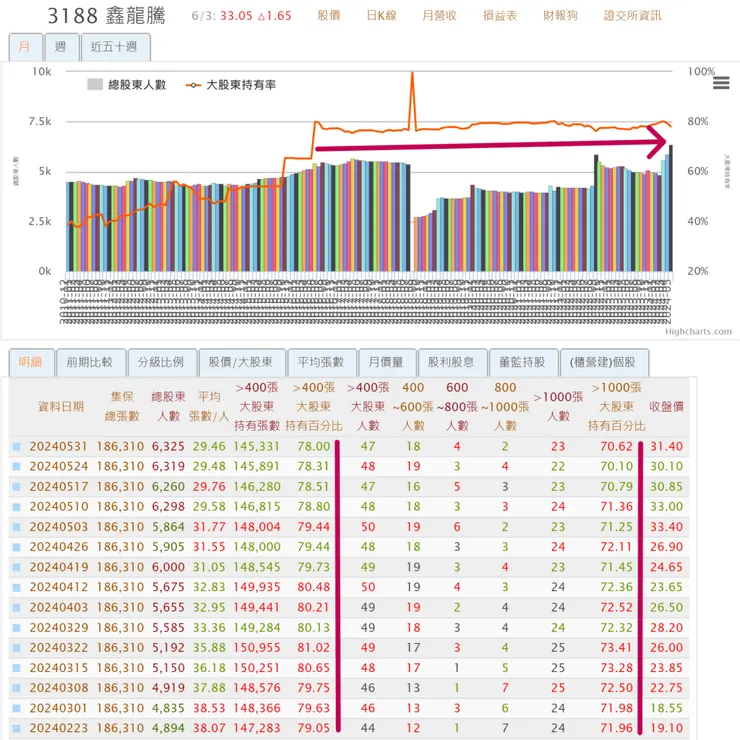Screen dimensions: 740x740
Task: Click the blue square icon for 20240301
Action: pyautogui.click(x=17, y=708)
